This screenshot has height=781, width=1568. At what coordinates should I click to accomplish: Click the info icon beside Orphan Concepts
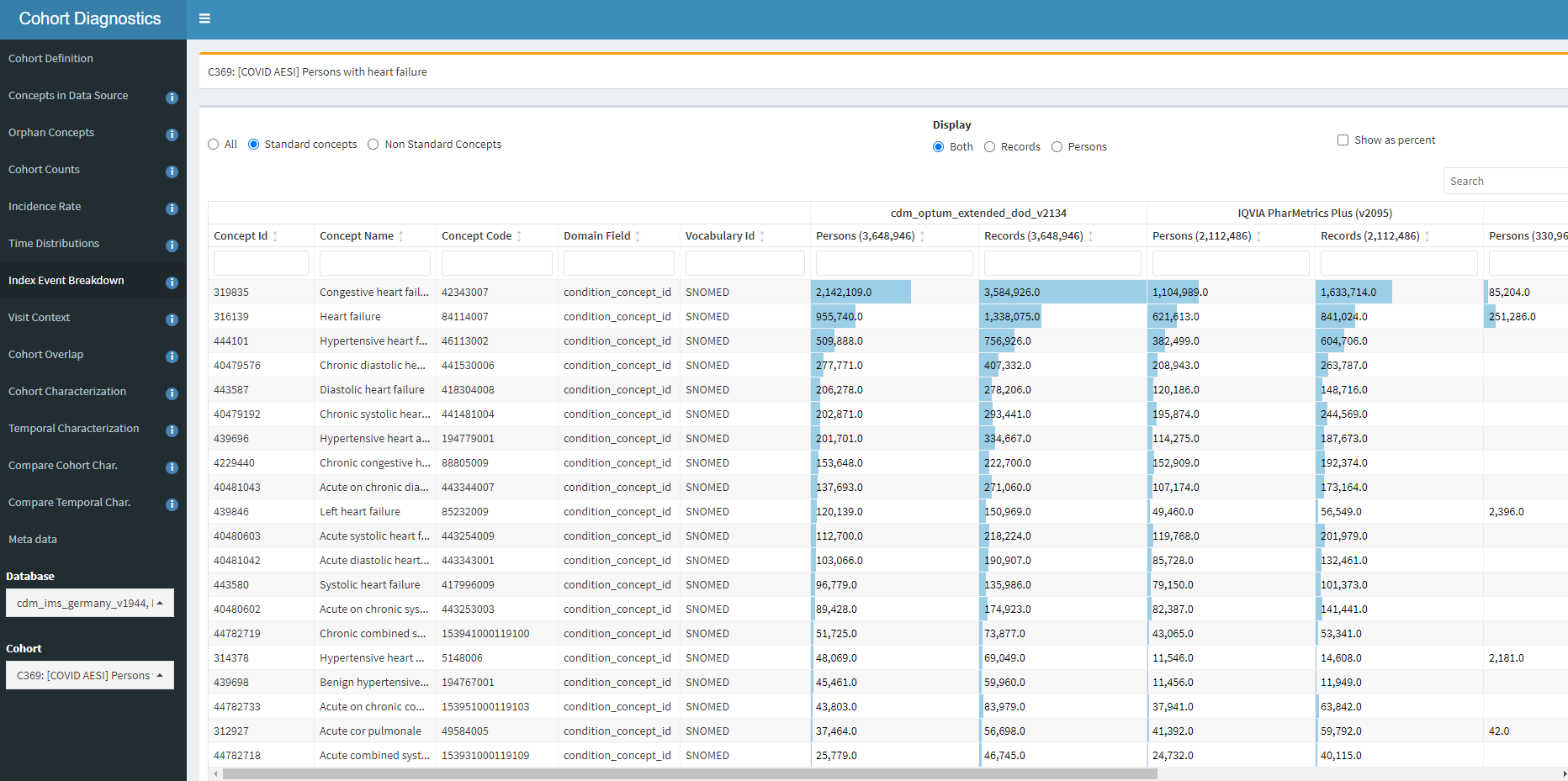[x=172, y=135]
